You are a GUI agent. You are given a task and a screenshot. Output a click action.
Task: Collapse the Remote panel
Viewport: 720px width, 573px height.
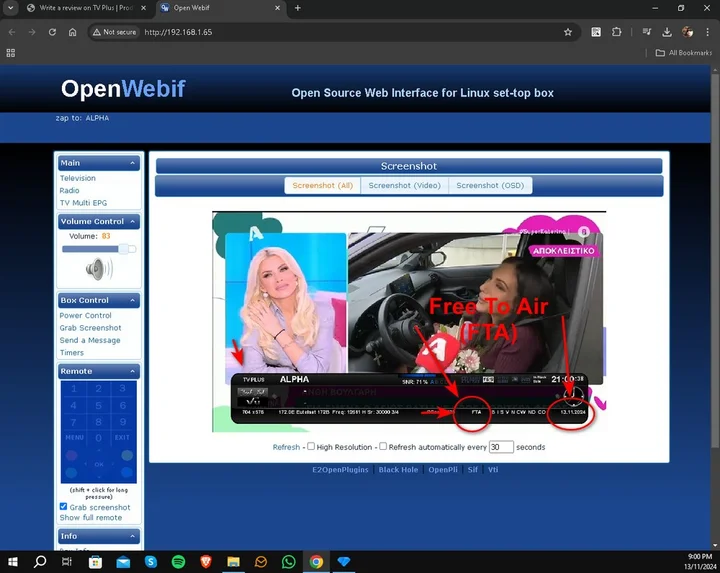[132, 371]
